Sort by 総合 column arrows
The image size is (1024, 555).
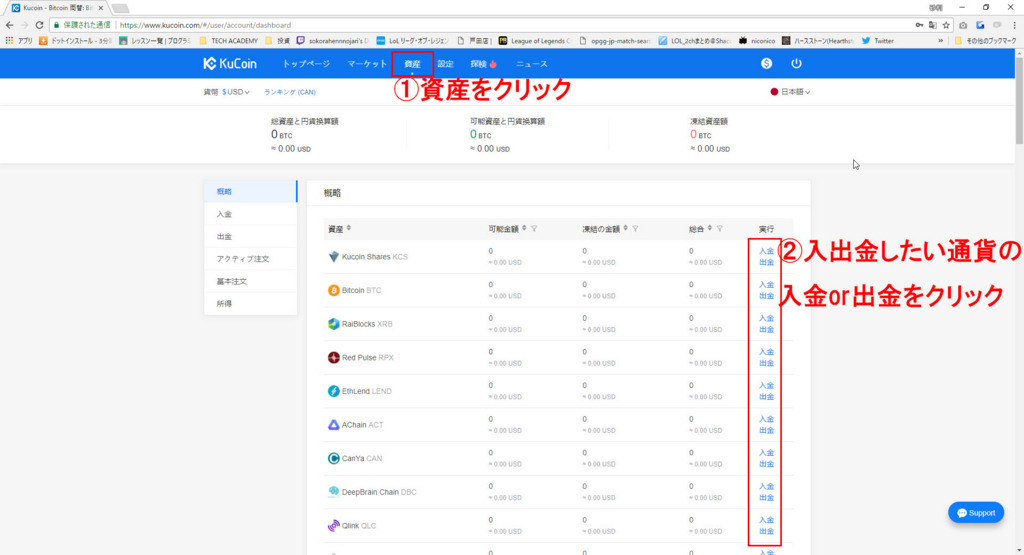click(709, 229)
